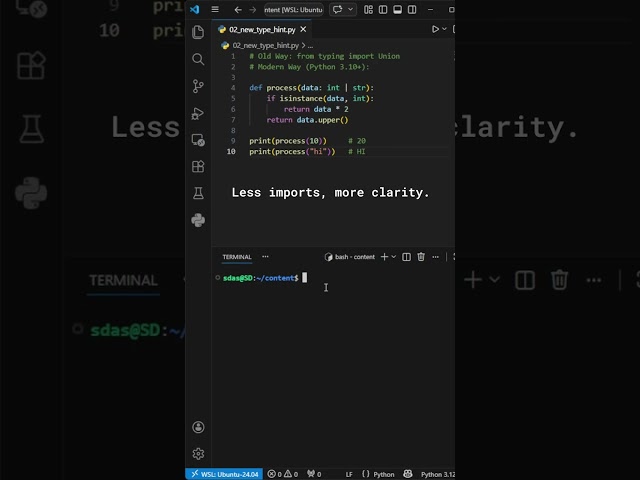
Task: Click the Copilot status bar icon
Action: [407, 474]
